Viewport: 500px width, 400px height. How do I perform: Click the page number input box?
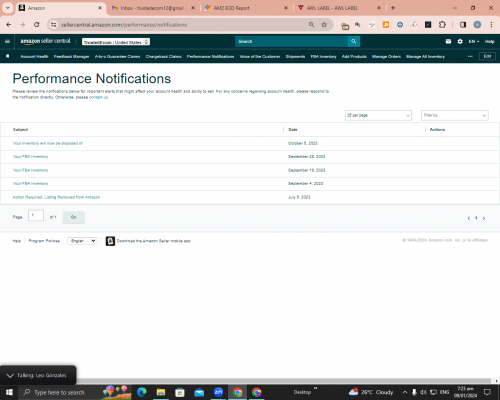click(36, 216)
